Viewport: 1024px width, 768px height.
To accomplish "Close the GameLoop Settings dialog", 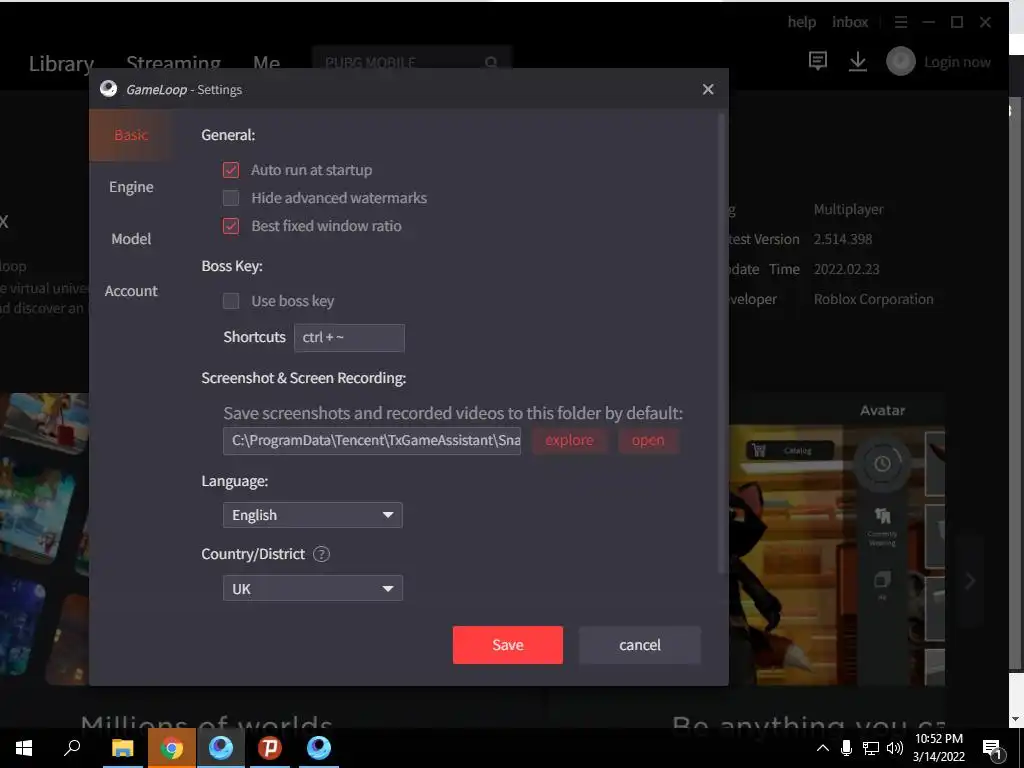I will [x=708, y=89].
